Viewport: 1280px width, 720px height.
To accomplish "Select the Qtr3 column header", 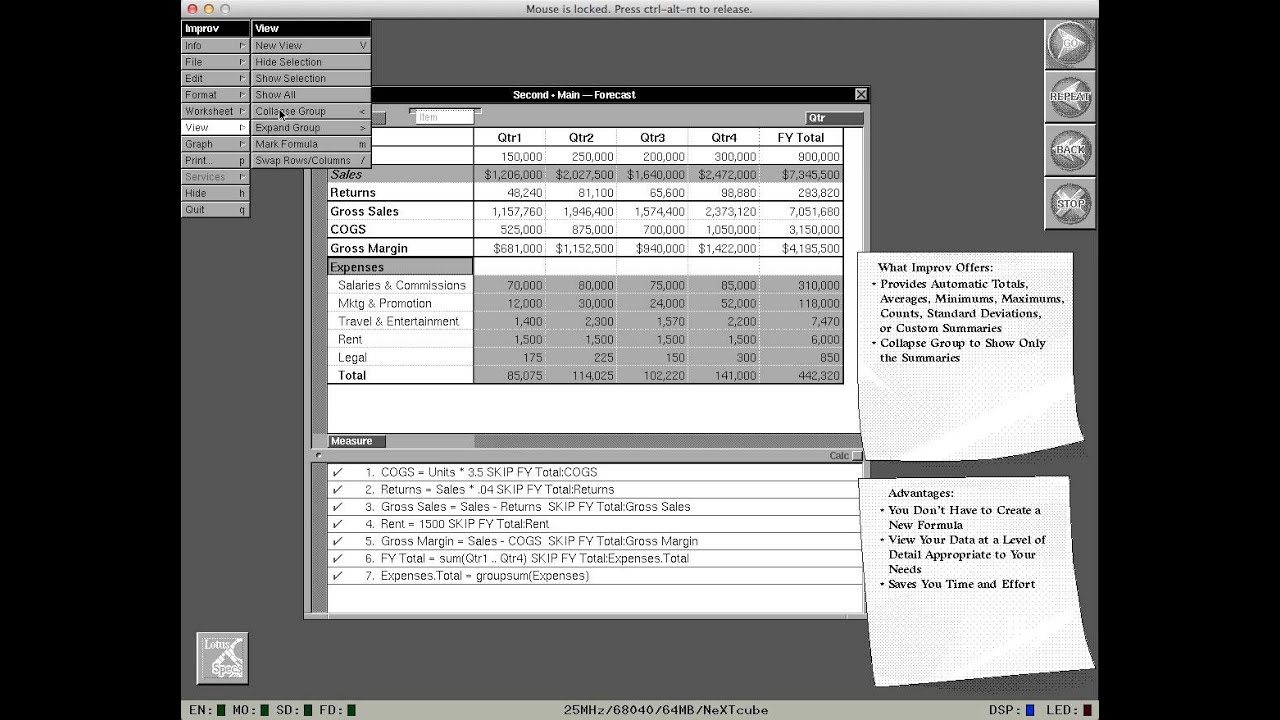I will 652,137.
